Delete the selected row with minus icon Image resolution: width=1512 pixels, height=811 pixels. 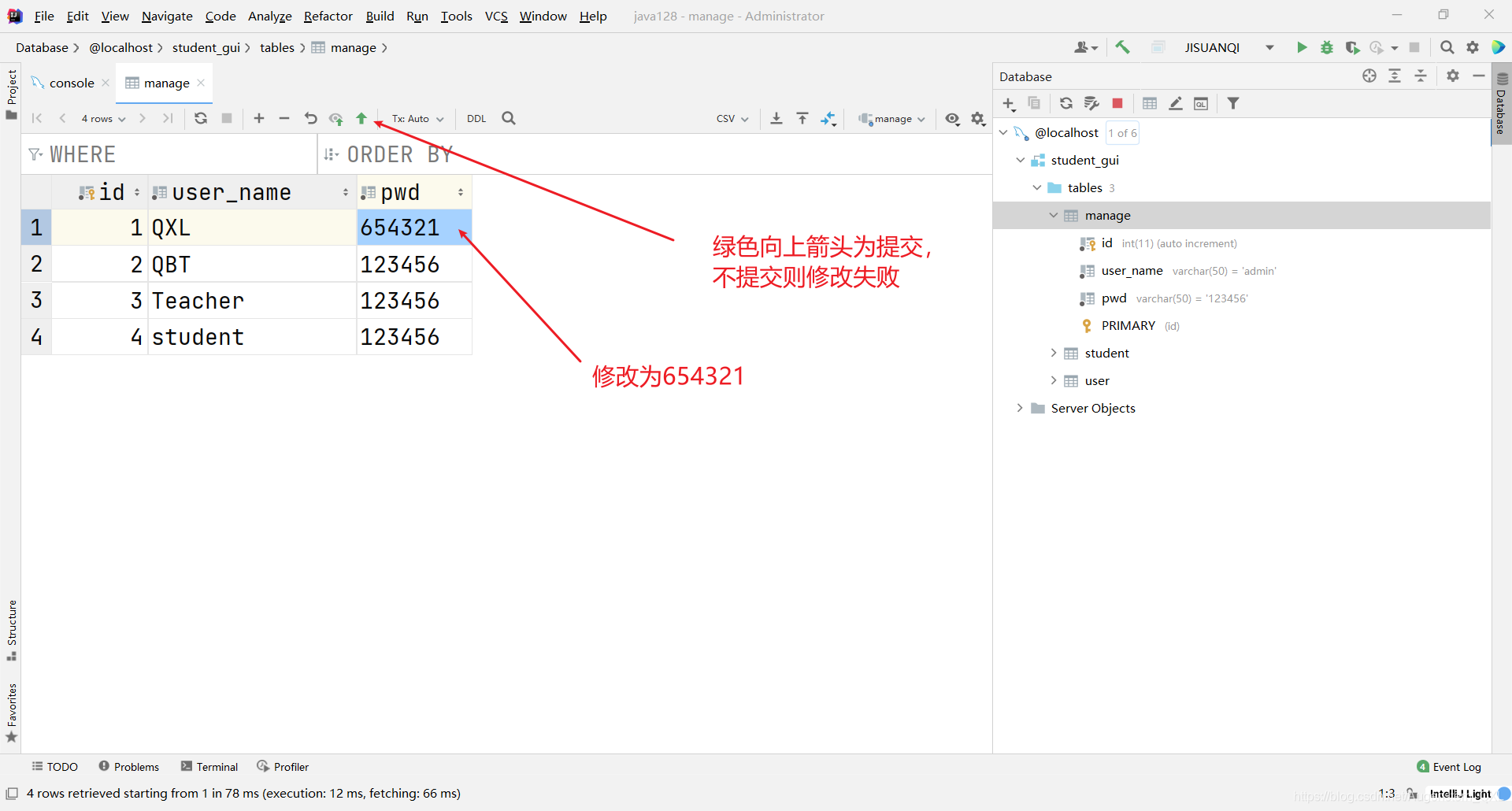(x=284, y=119)
